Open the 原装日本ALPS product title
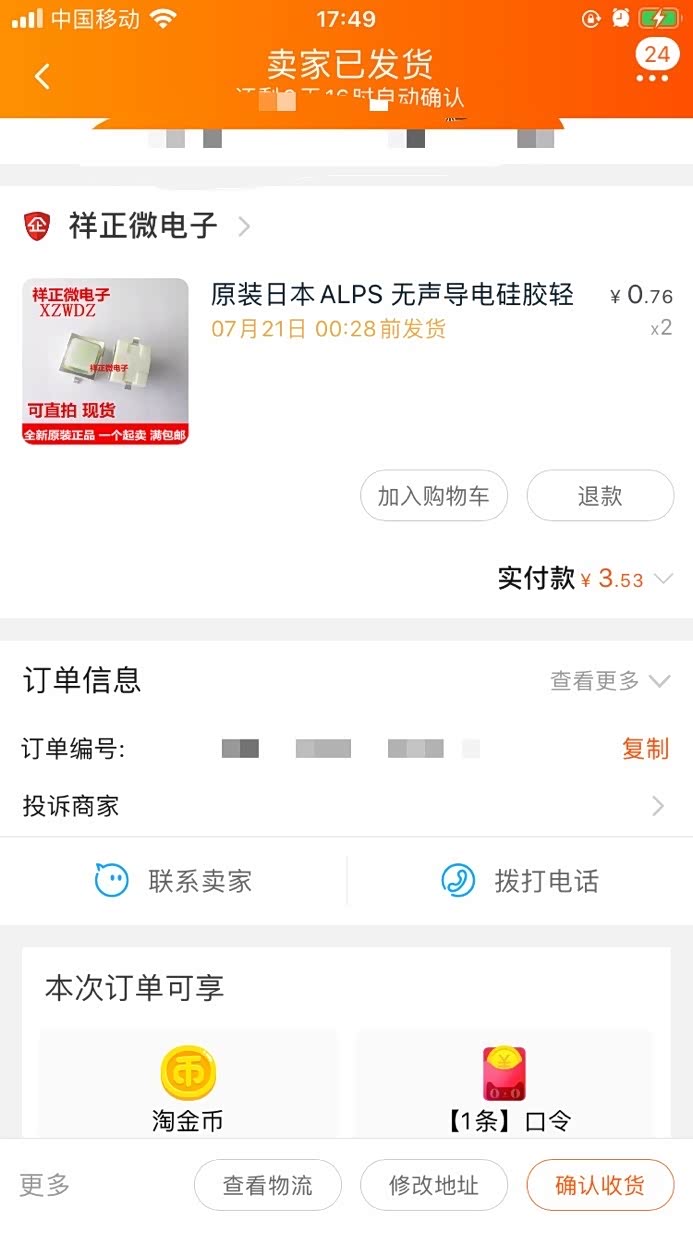Screen dimensions: 693x1233 click(x=392, y=295)
